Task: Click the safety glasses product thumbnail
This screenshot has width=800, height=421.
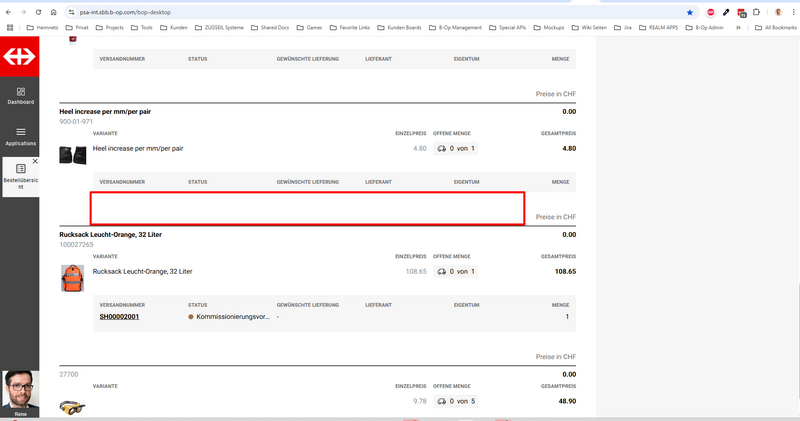Action: 72,407
